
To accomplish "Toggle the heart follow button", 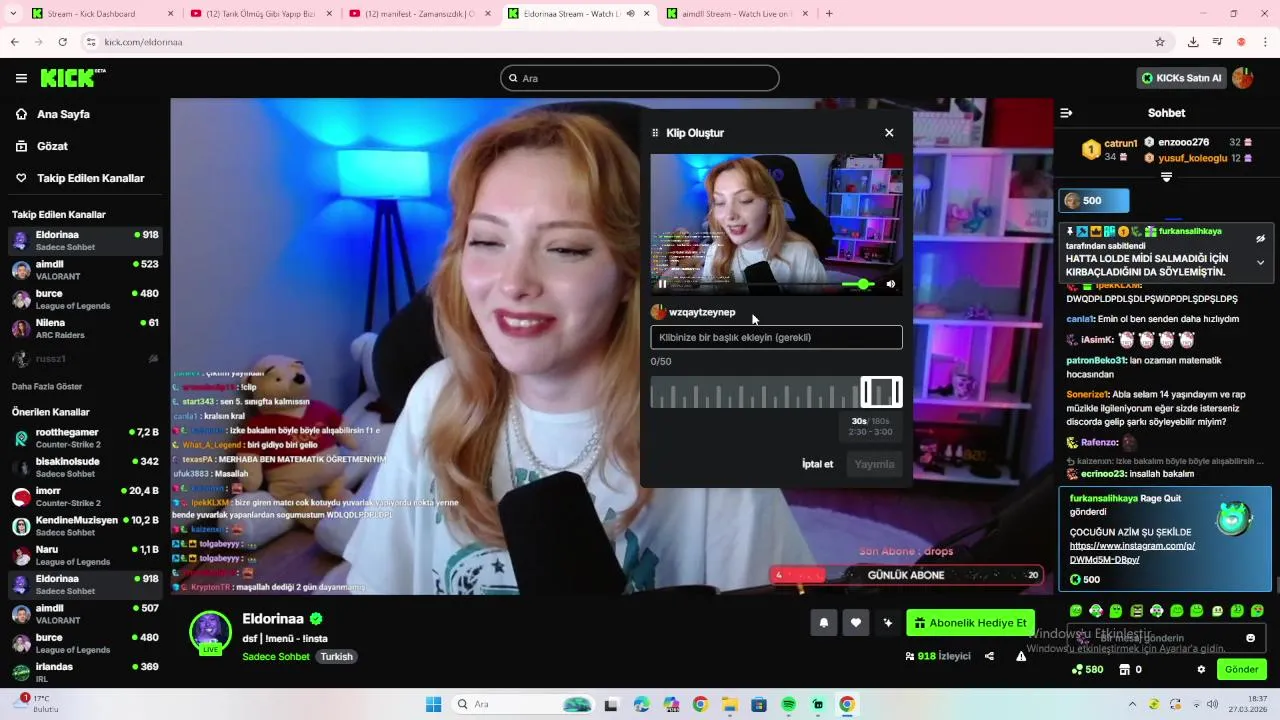I will pos(856,623).
